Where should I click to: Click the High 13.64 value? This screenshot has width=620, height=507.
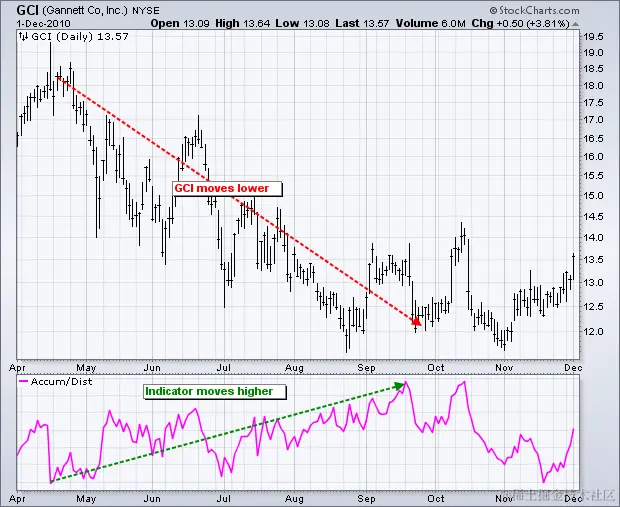[242, 23]
